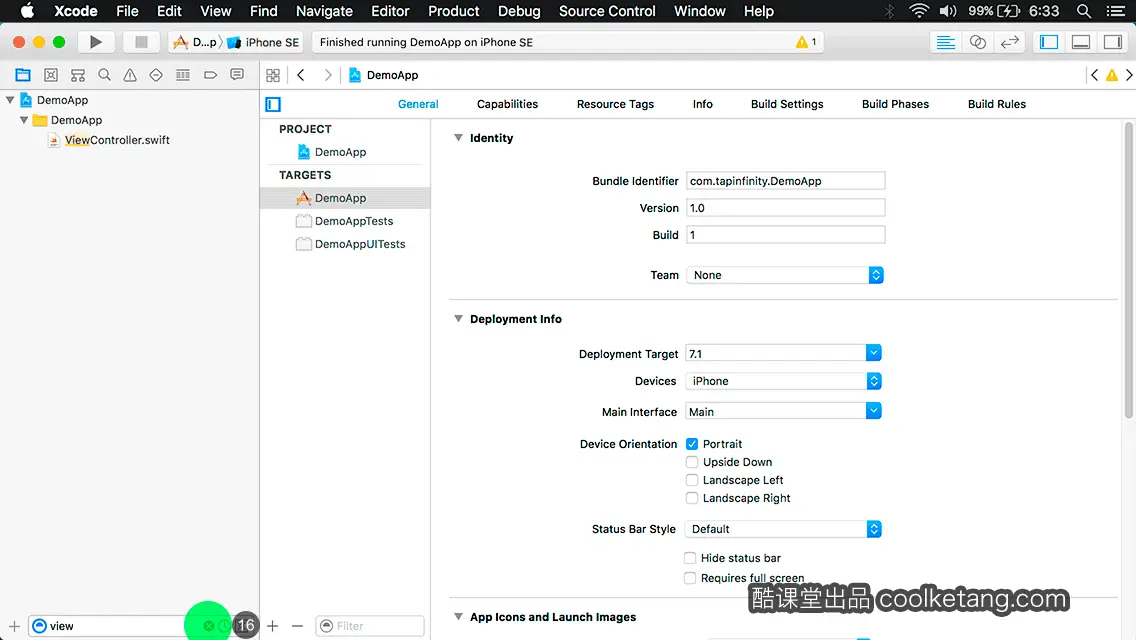This screenshot has width=1136, height=640.
Task: Stop the running scheme
Action: pos(141,42)
